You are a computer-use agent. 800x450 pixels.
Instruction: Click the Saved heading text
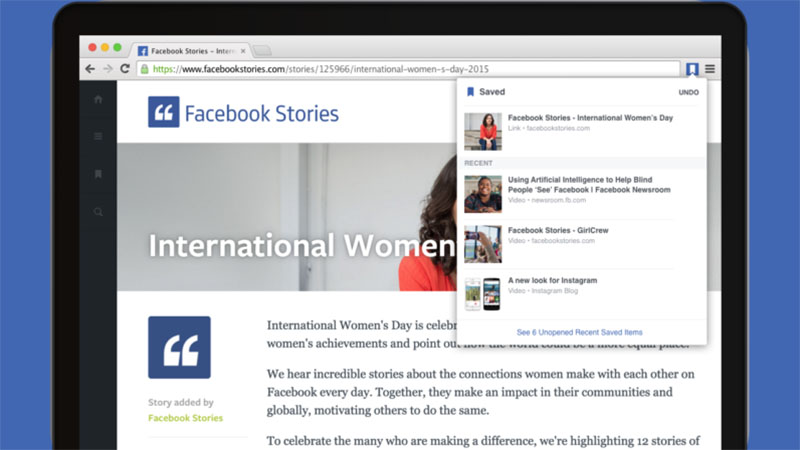tap(492, 92)
